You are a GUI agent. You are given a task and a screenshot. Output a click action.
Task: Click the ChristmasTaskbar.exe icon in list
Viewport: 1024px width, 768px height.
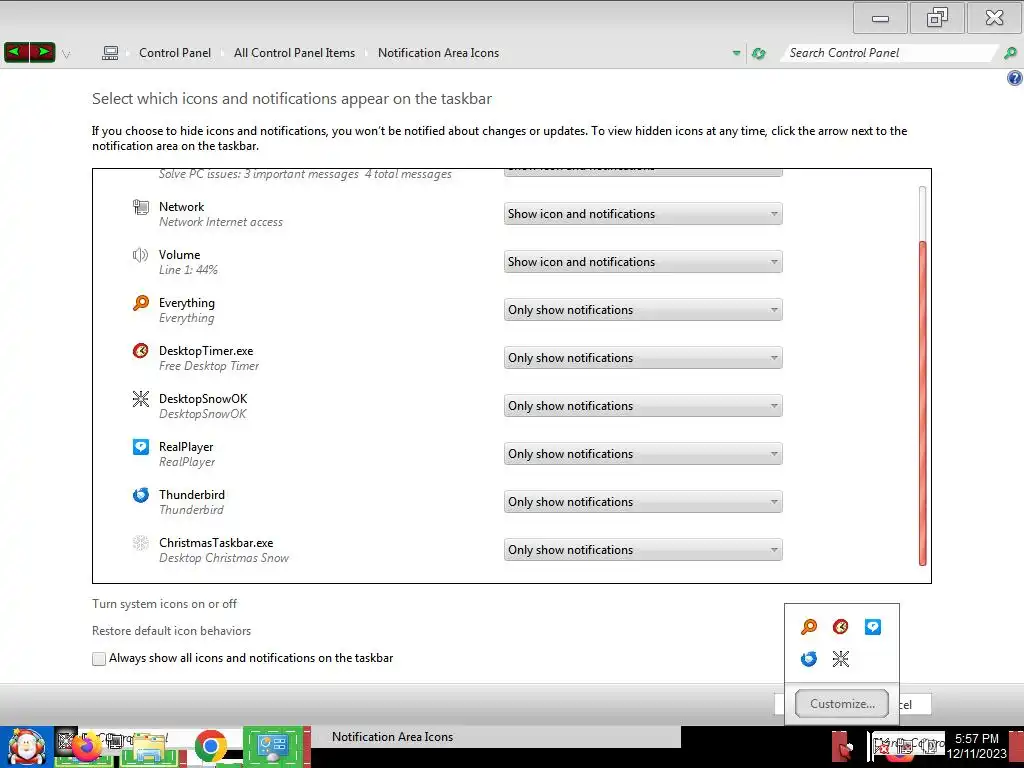click(x=140, y=543)
